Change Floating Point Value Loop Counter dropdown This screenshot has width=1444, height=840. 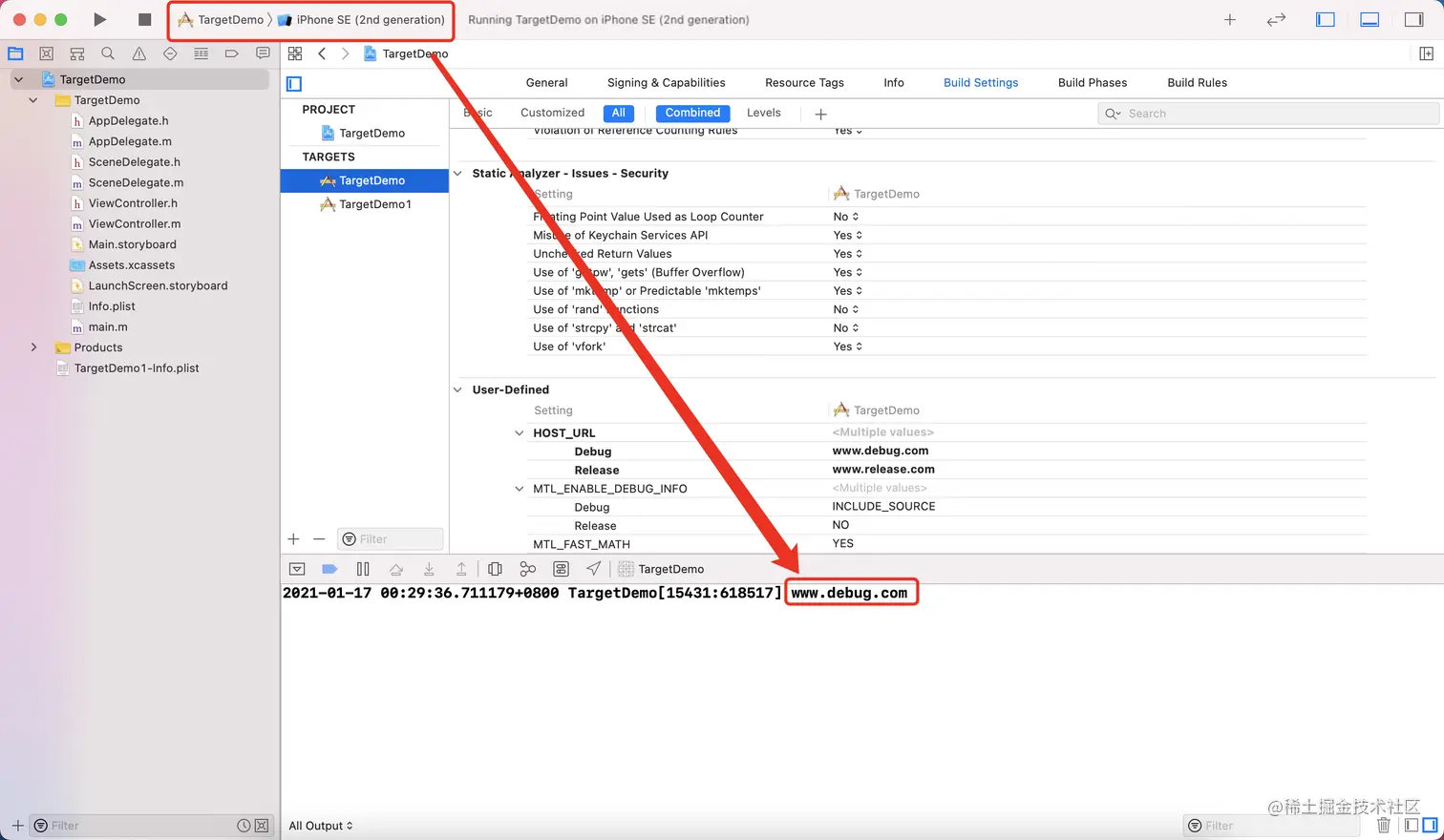click(x=846, y=217)
